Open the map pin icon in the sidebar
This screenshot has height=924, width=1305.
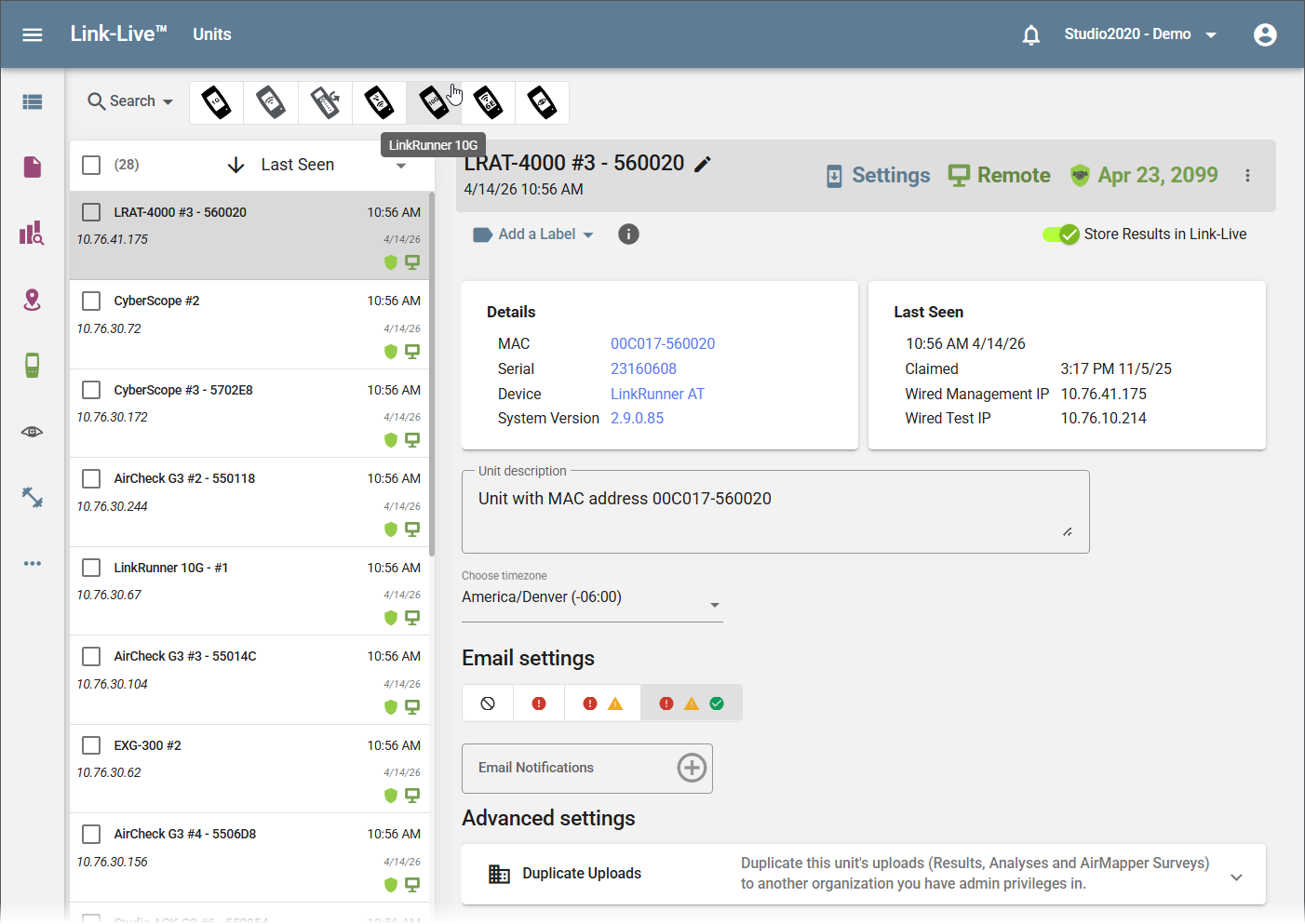[x=33, y=300]
